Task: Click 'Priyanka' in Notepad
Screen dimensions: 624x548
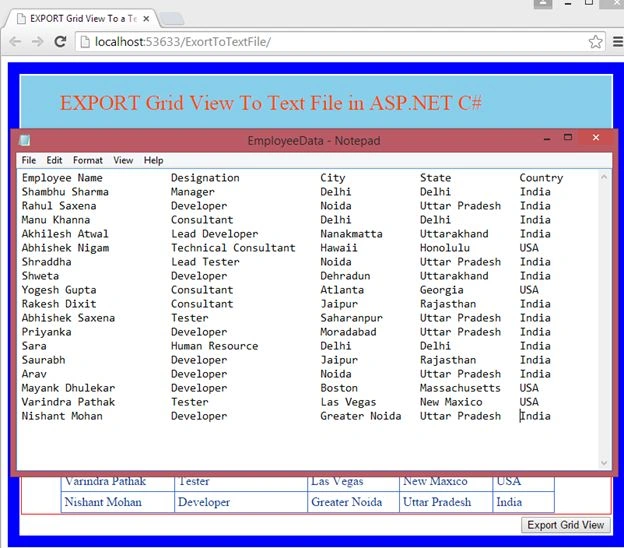Action: [47, 332]
